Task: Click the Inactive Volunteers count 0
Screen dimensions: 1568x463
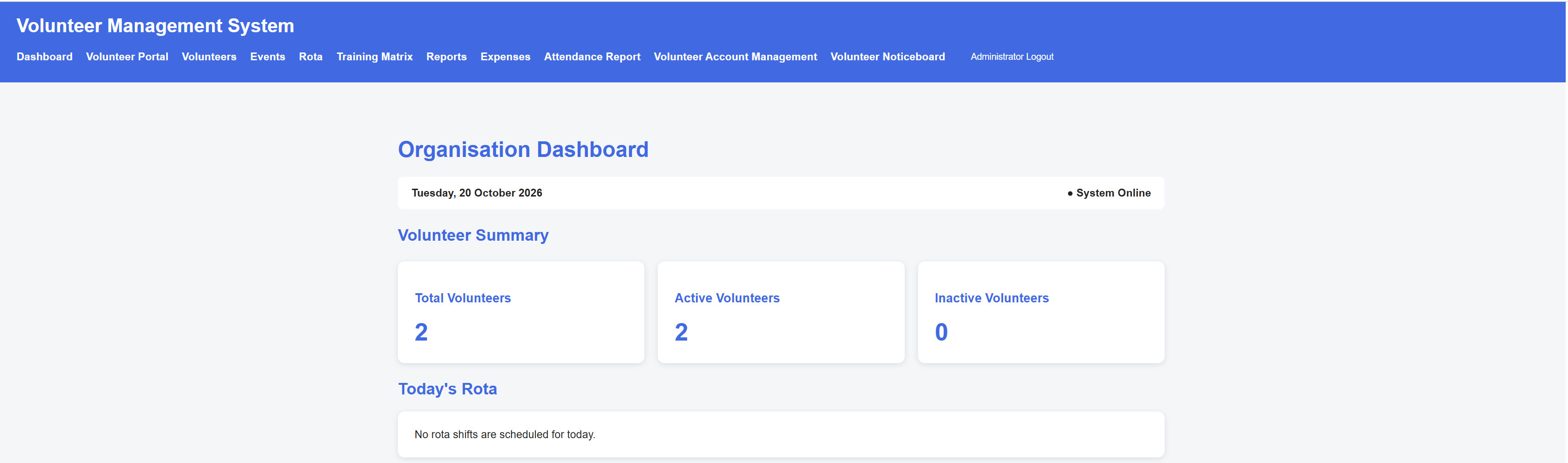Action: (941, 332)
